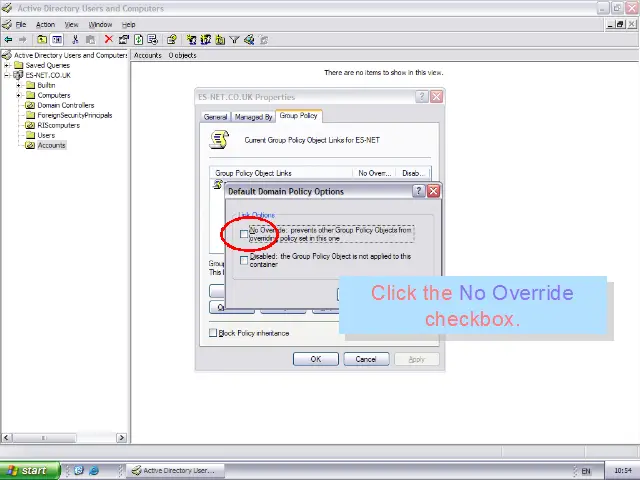Expand the Computers tree node
640x480 pixels.
pyautogui.click(x=18, y=95)
